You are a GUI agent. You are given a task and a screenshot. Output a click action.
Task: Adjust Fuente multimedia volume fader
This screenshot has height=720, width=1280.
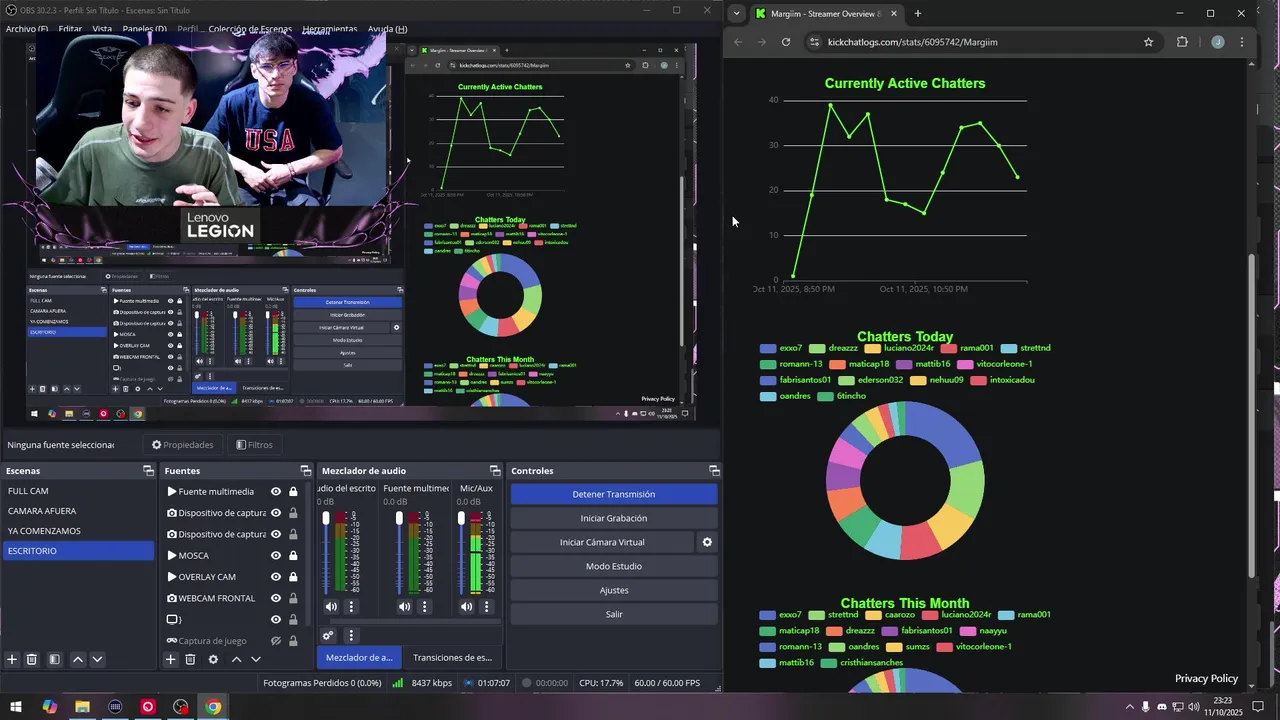(x=399, y=518)
